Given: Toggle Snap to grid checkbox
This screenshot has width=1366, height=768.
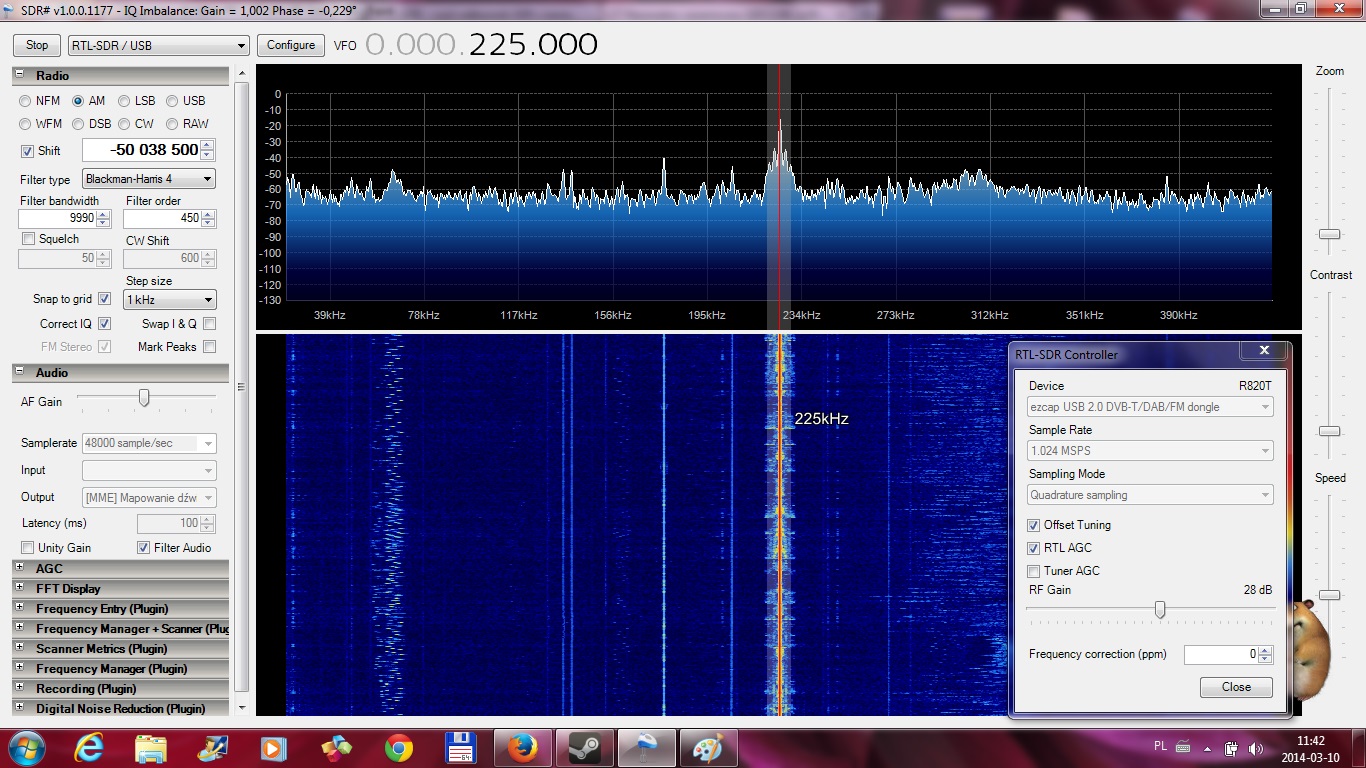Looking at the screenshot, I should 105,299.
